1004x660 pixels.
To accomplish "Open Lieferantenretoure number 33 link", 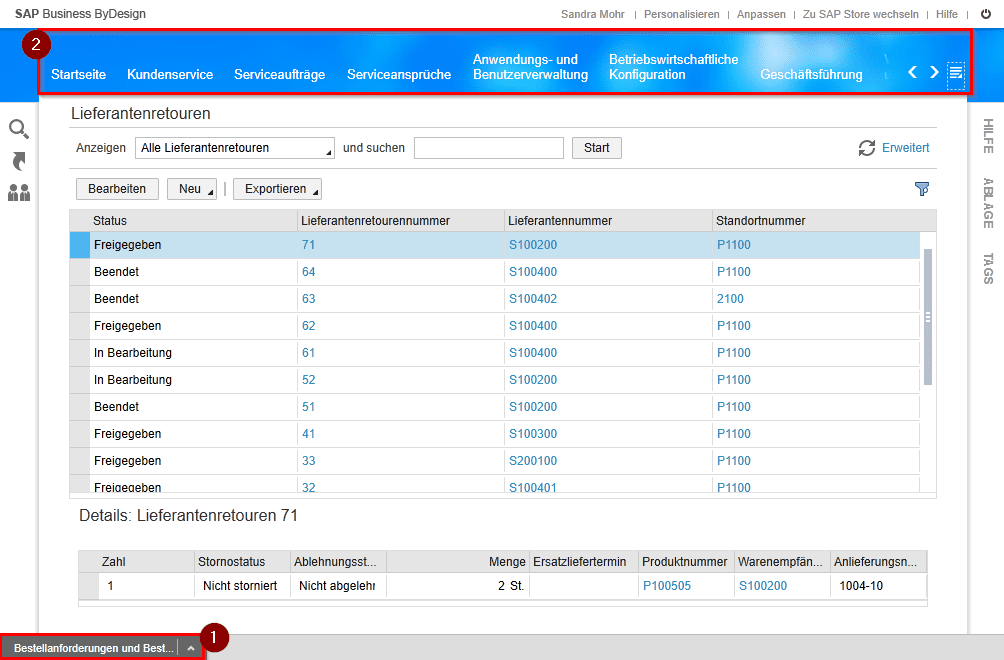I will (309, 460).
